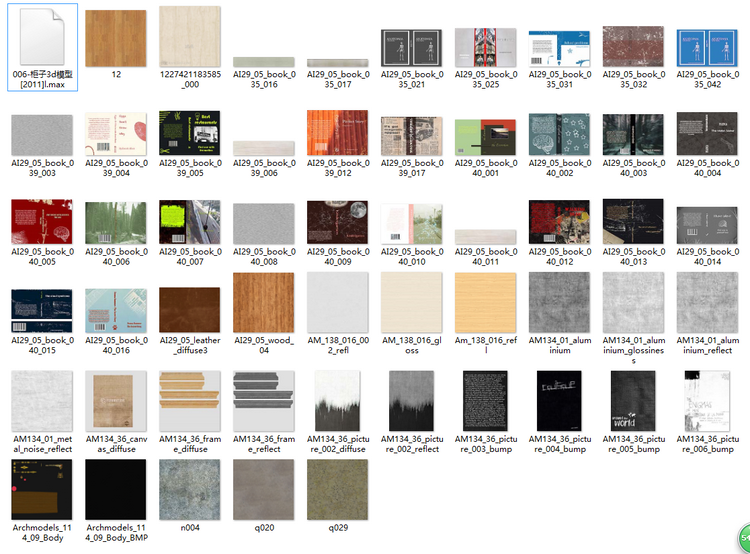Select grayscale AI29_05_book_040_014 cover
The image size is (750, 554).
(x=707, y=225)
